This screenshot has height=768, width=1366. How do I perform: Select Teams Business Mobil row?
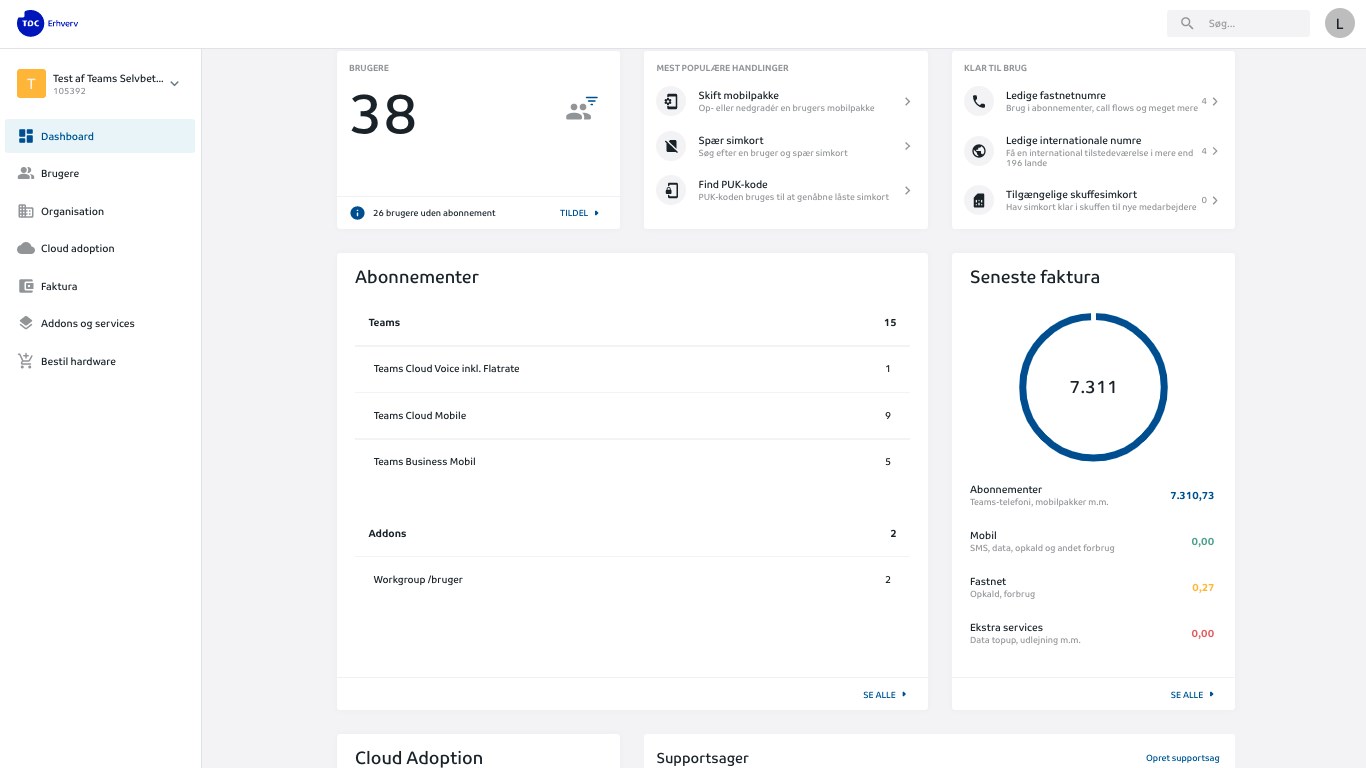[x=632, y=462]
